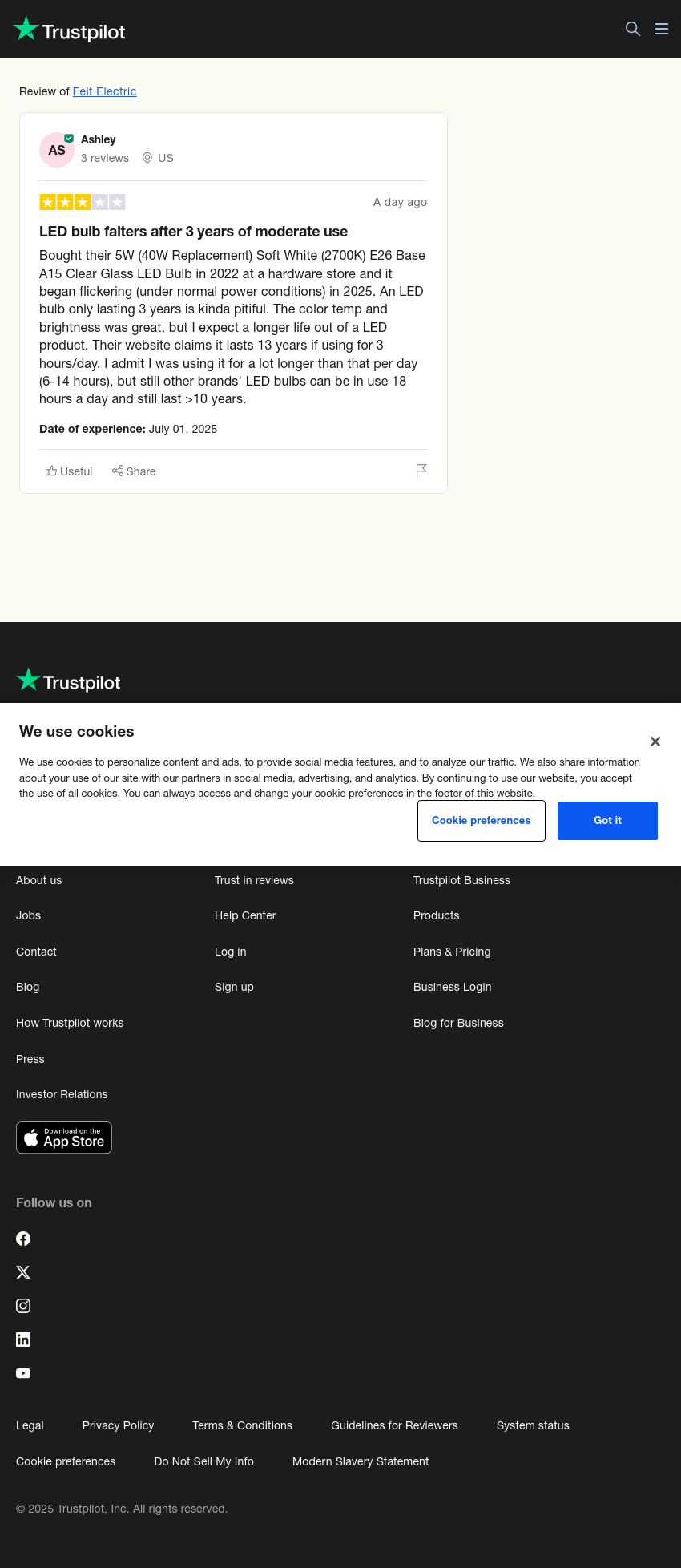The height and width of the screenshot is (1568, 681).
Task: Open Terms & Conditions link
Action: point(243,1425)
